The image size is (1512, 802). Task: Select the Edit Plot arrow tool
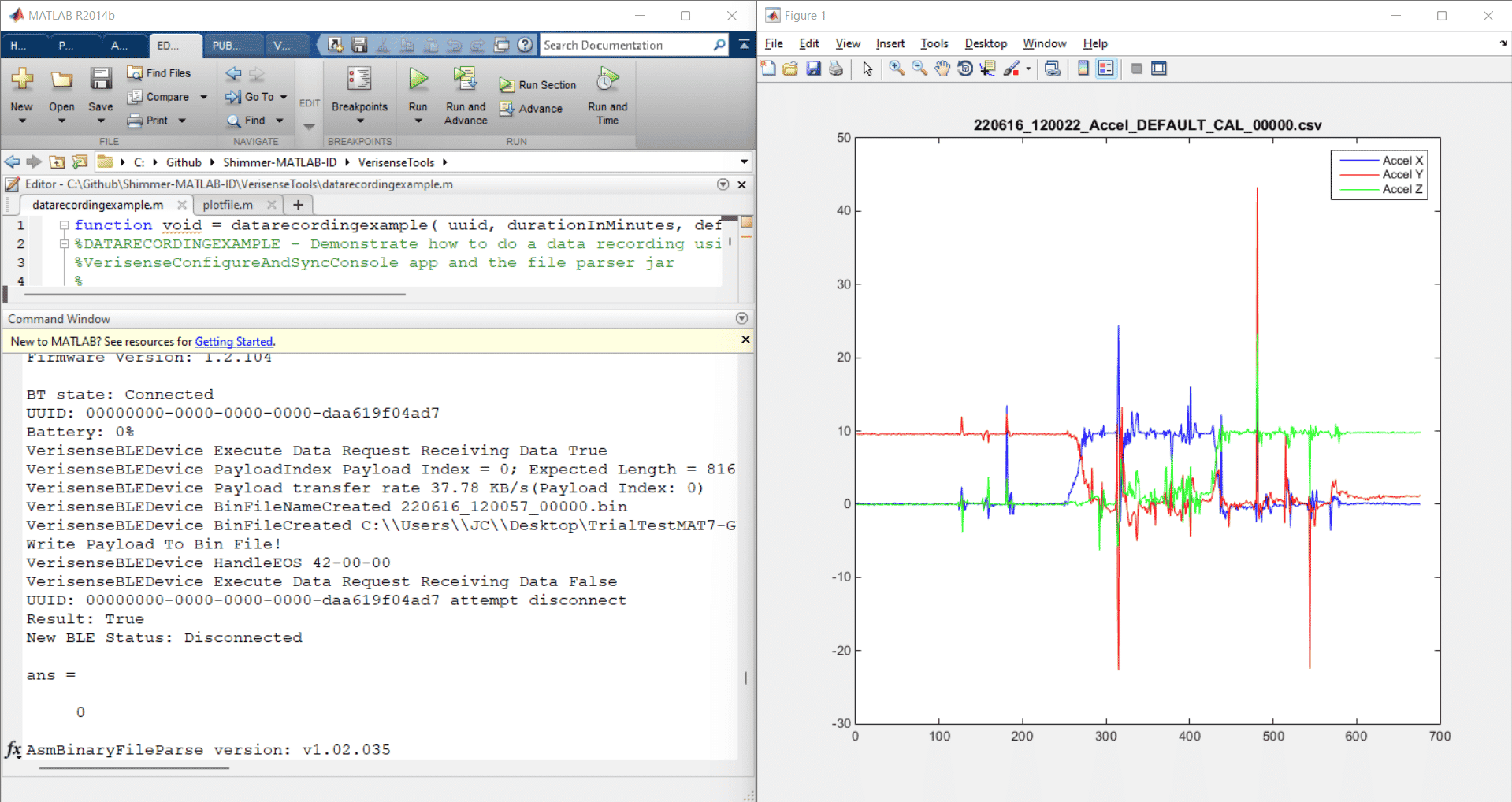pos(867,69)
